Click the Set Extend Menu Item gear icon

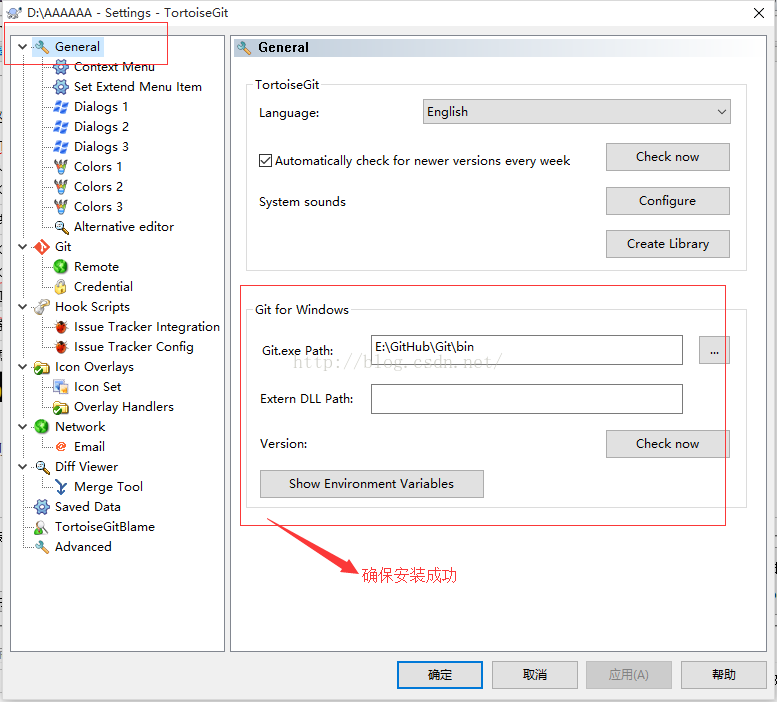pos(60,87)
